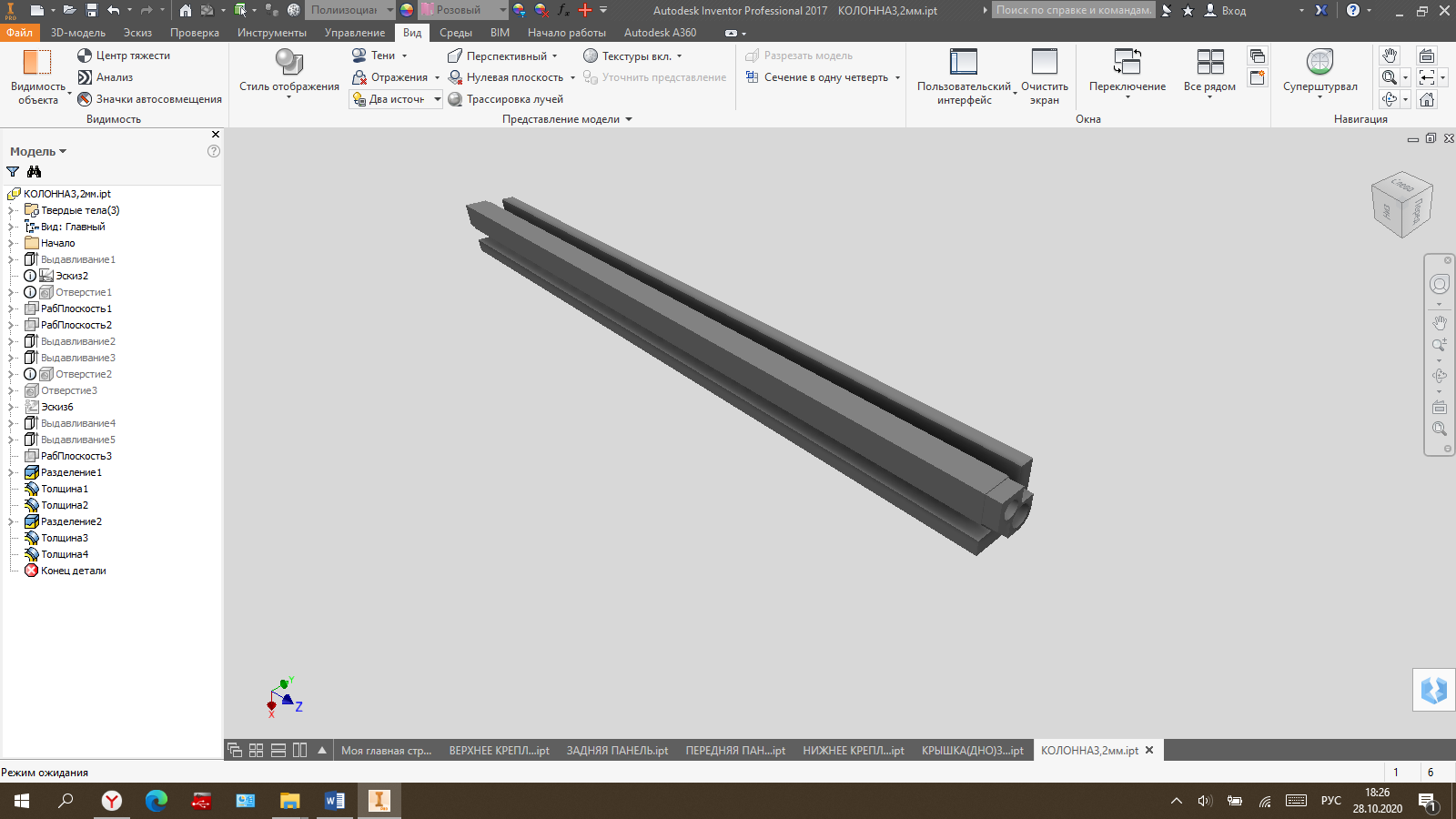Open the Текстуры вкл. dropdown arrow
This screenshot has width=1456, height=819.
[679, 56]
